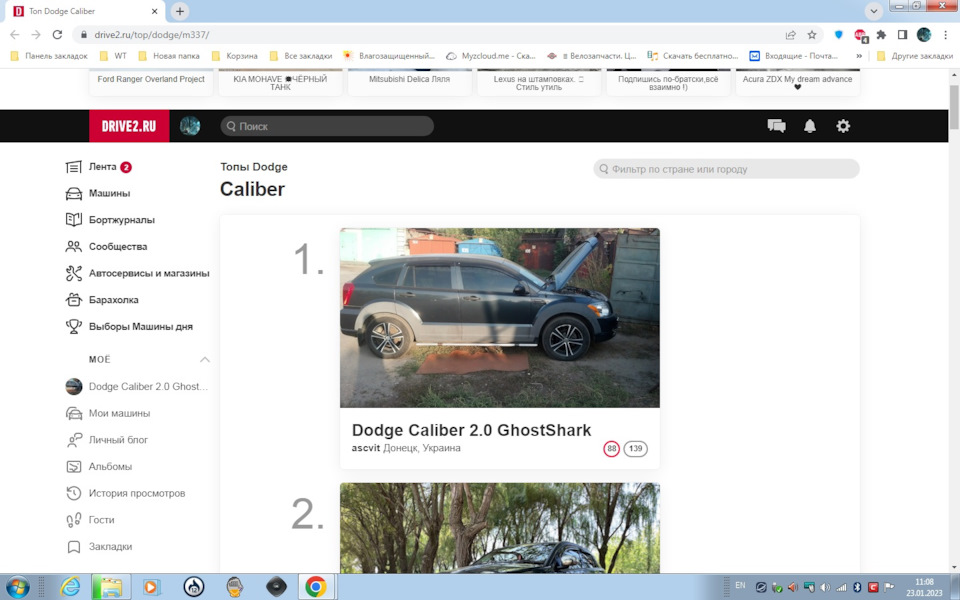The width and height of the screenshot is (960, 600).
Task: Click browser back arrow
Action: [x=15, y=35]
